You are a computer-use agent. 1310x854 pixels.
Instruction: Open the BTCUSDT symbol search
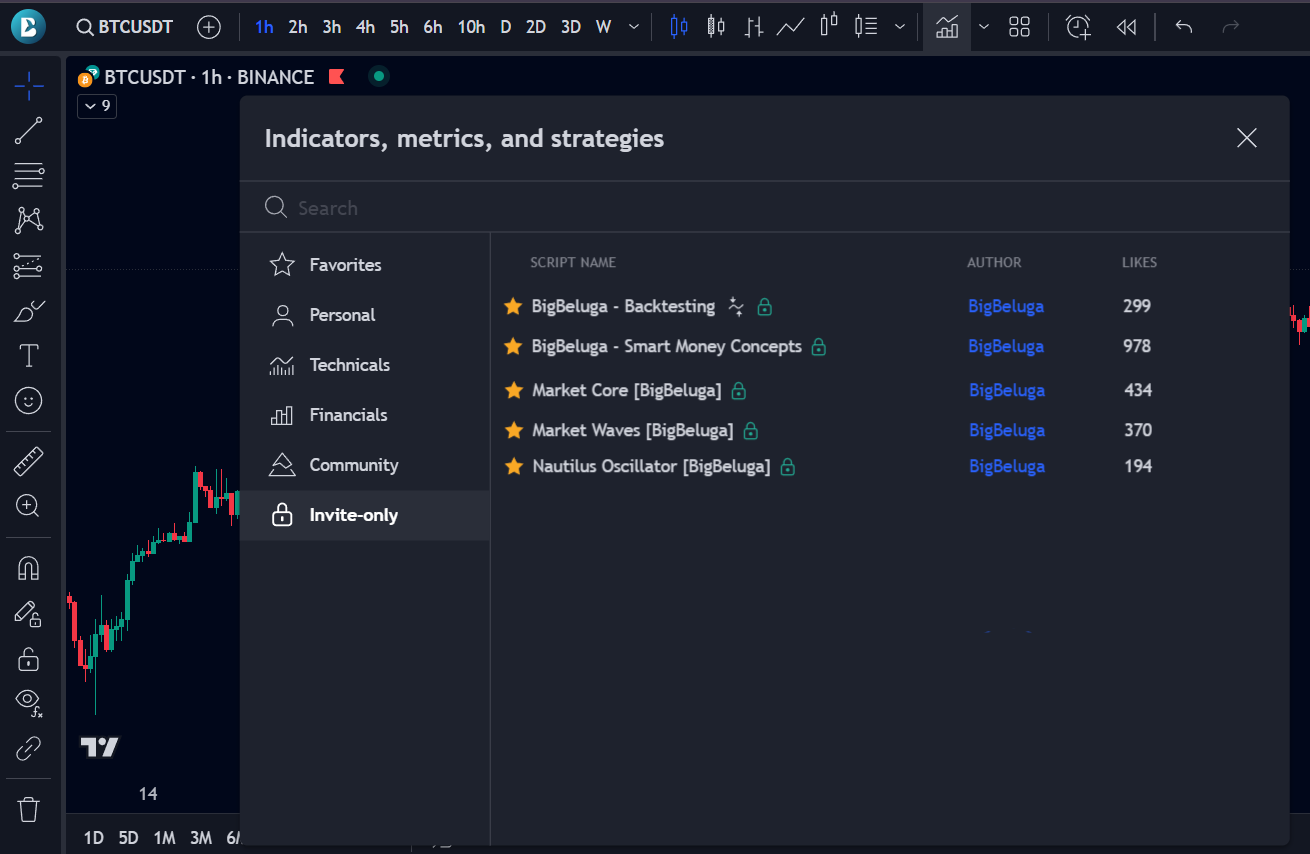click(x=125, y=27)
